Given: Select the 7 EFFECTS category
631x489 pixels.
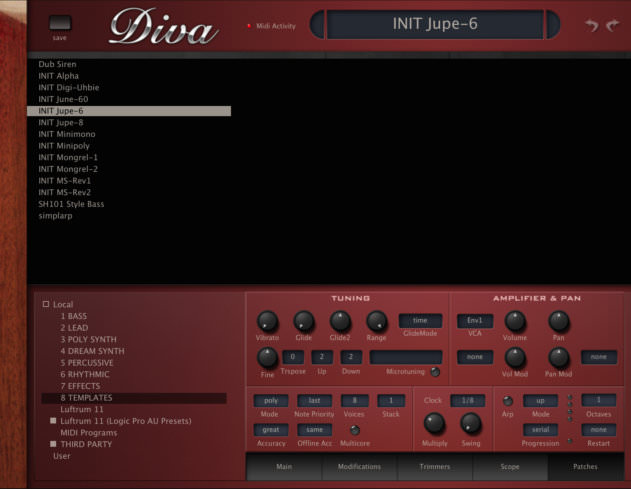Looking at the screenshot, I should point(80,386).
